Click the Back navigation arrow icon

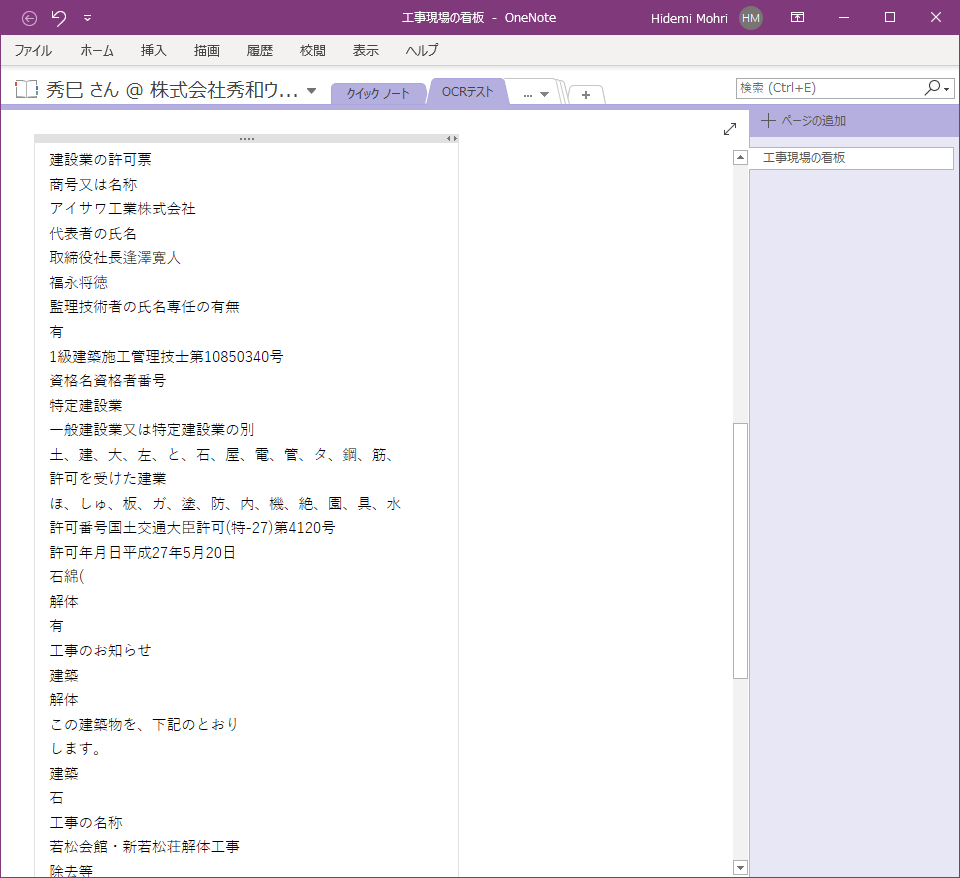[29, 18]
